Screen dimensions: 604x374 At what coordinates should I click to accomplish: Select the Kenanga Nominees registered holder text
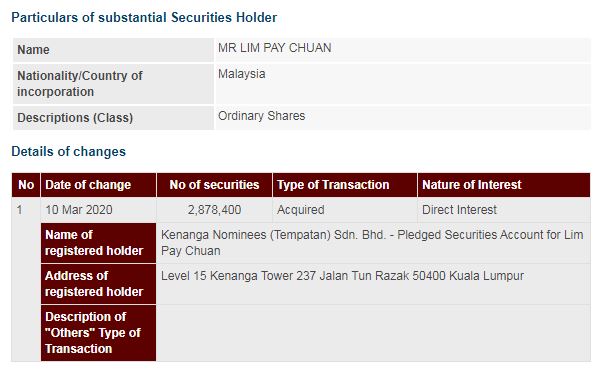coord(372,243)
